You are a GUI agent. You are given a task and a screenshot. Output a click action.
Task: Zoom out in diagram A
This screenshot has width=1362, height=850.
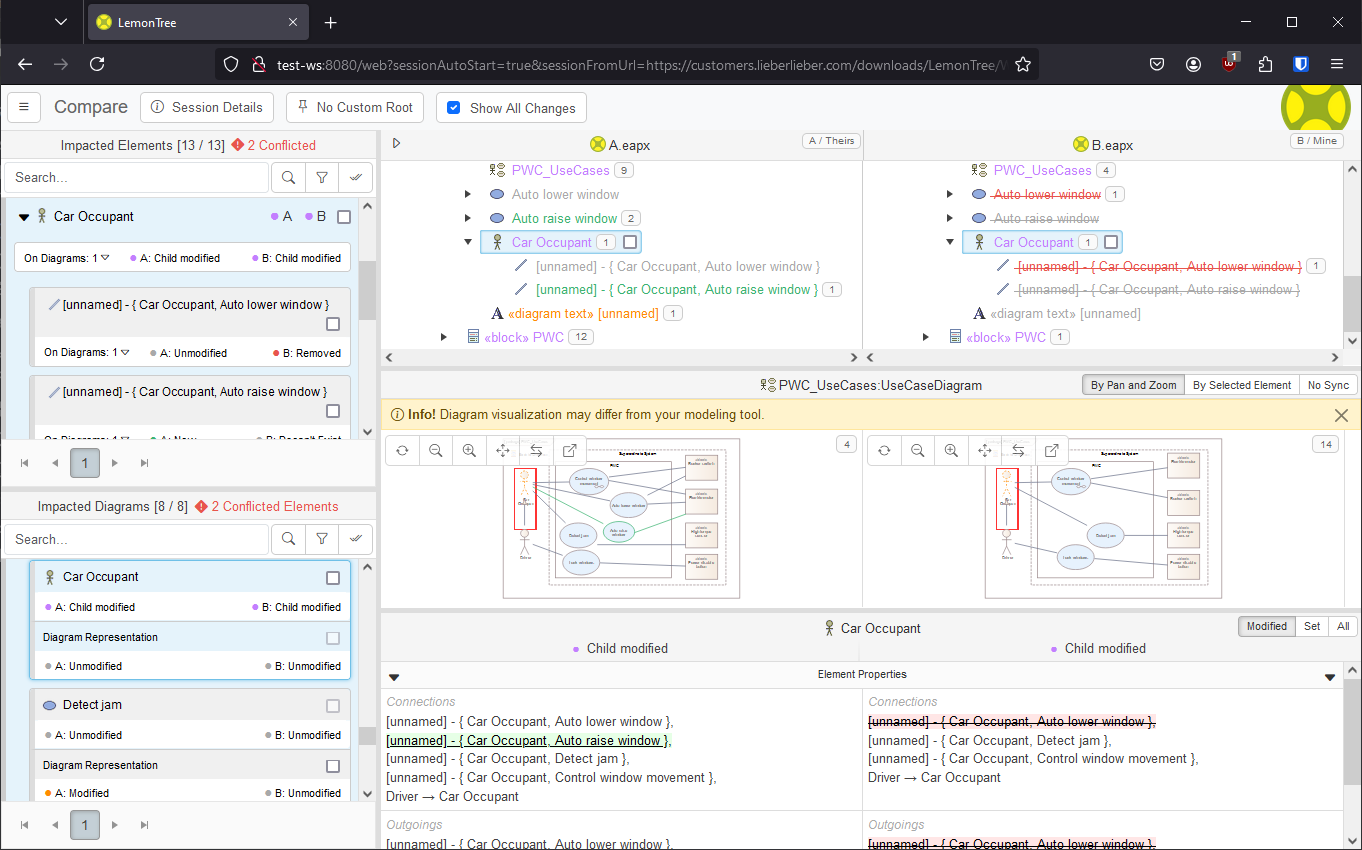[x=436, y=450]
